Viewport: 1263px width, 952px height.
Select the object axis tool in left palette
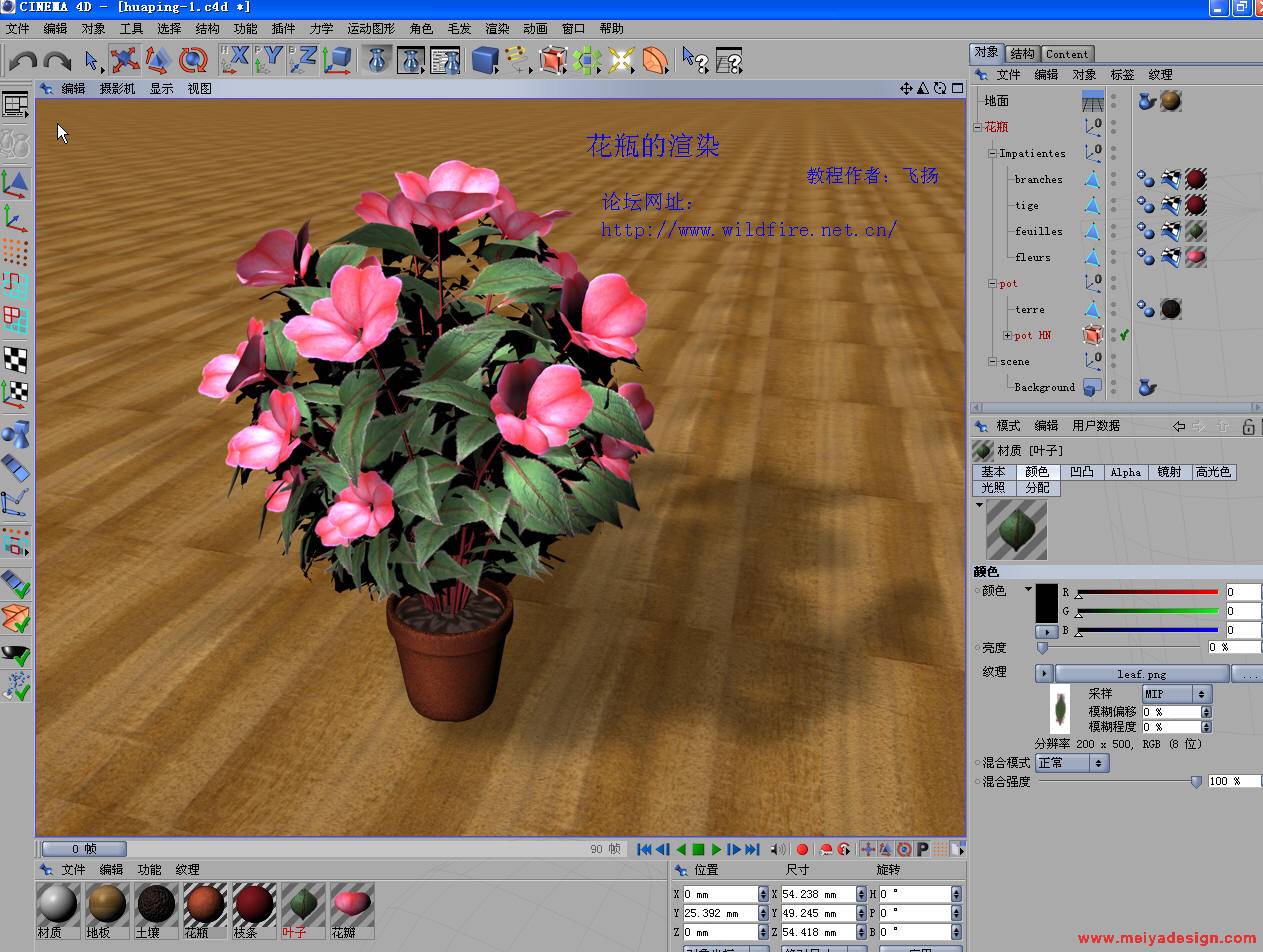(x=15, y=218)
